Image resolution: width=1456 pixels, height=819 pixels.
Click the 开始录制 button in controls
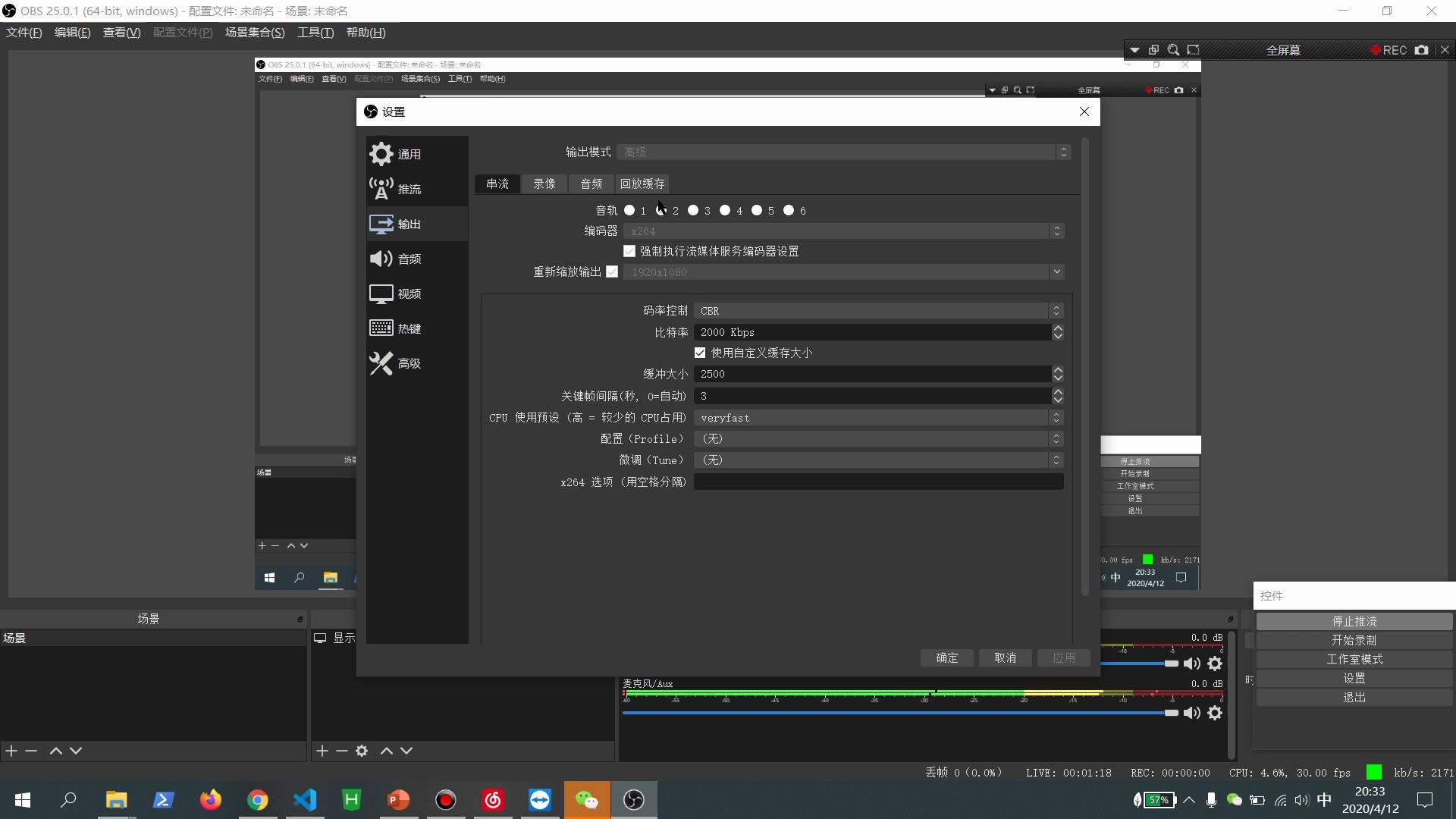pyautogui.click(x=1354, y=641)
